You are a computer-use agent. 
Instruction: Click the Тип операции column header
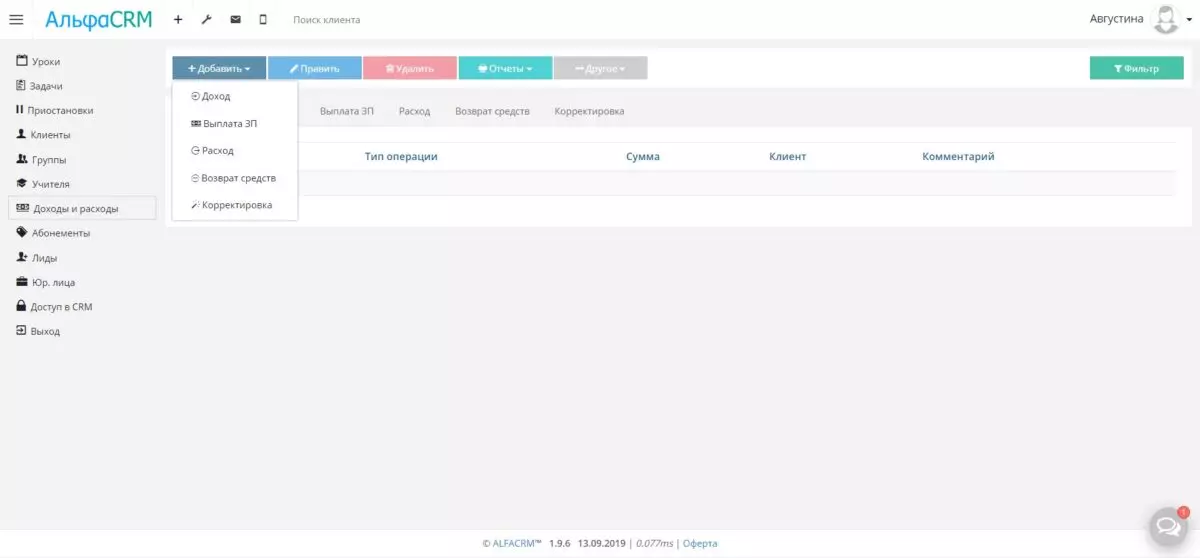tap(401, 157)
